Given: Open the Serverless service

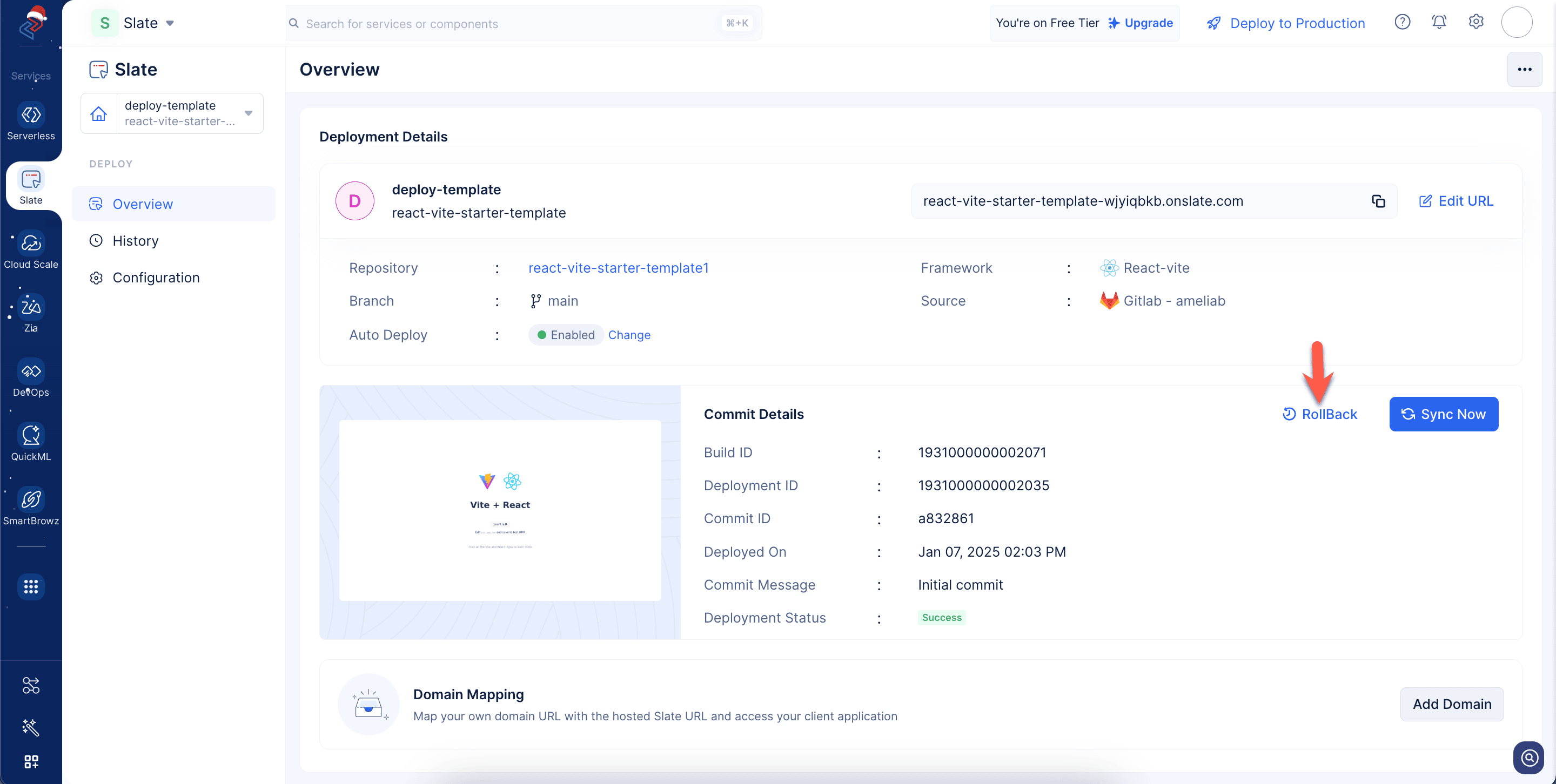Looking at the screenshot, I should [31, 122].
